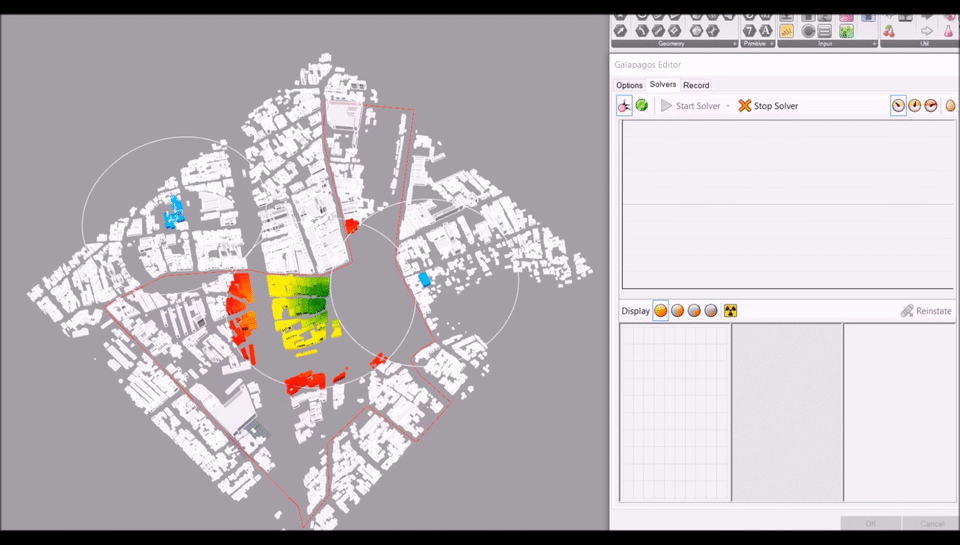960x545 pixels.
Task: Select the first gauge speed icon
Action: (898, 105)
